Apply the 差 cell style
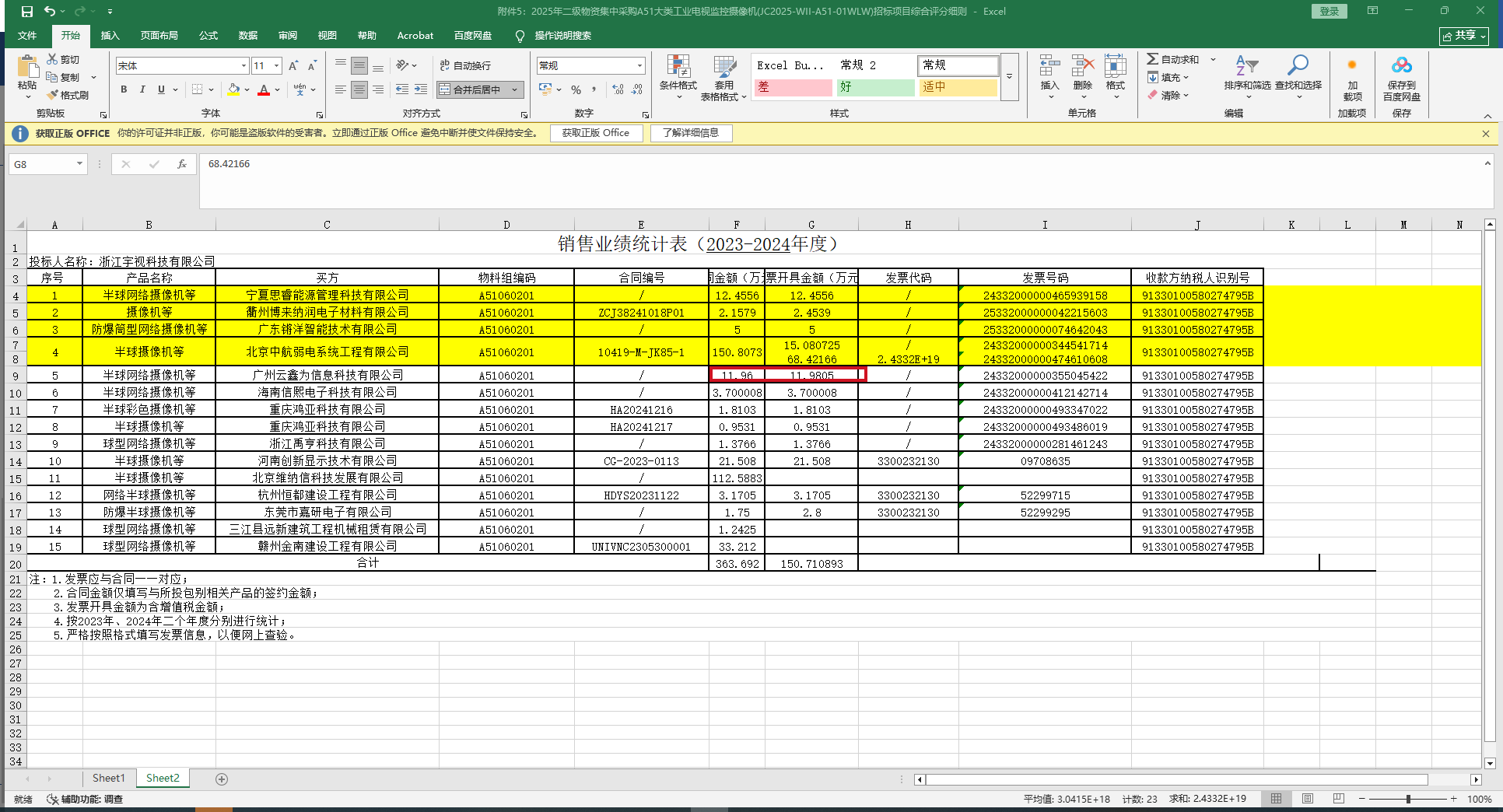Viewport: 1503px width, 812px height. [x=794, y=87]
